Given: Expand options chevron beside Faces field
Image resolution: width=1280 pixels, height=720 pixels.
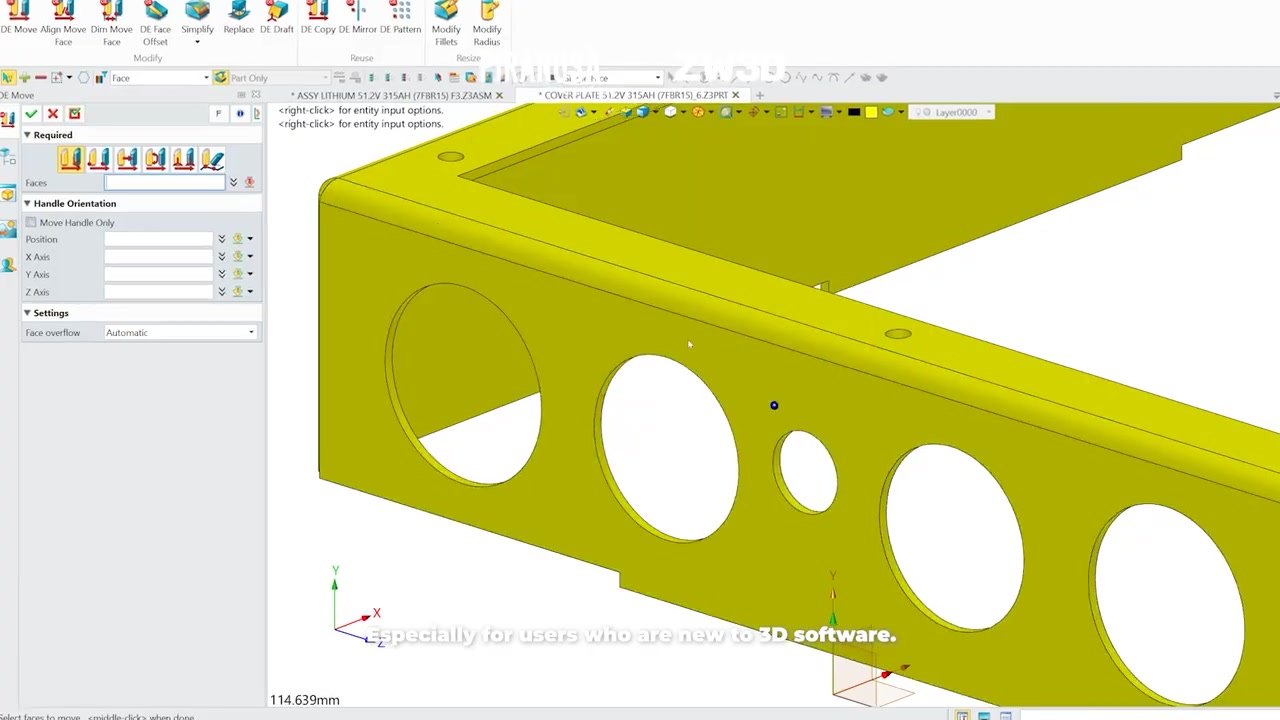Looking at the screenshot, I should pos(233,183).
